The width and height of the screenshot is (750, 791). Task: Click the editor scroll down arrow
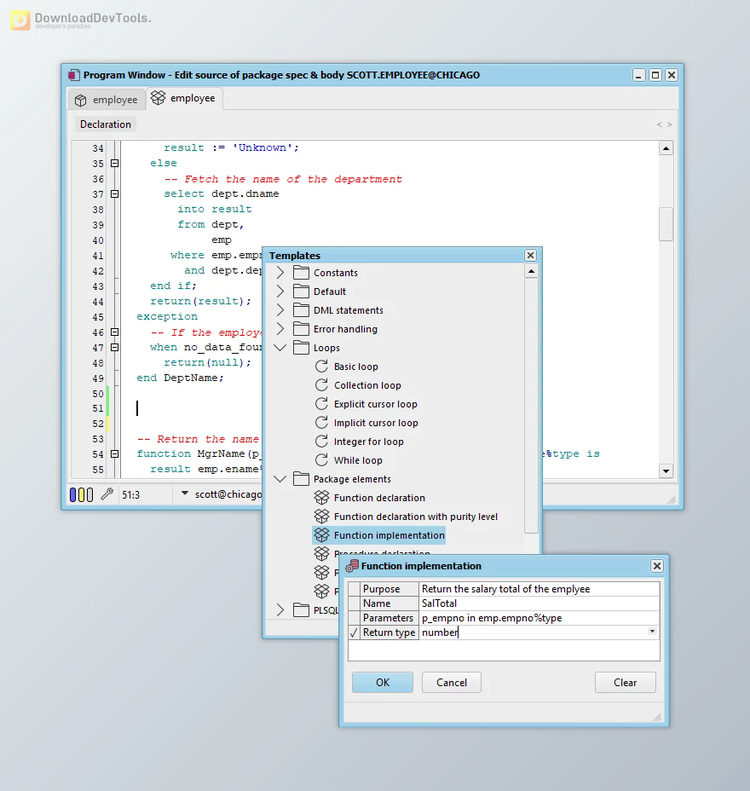click(666, 471)
